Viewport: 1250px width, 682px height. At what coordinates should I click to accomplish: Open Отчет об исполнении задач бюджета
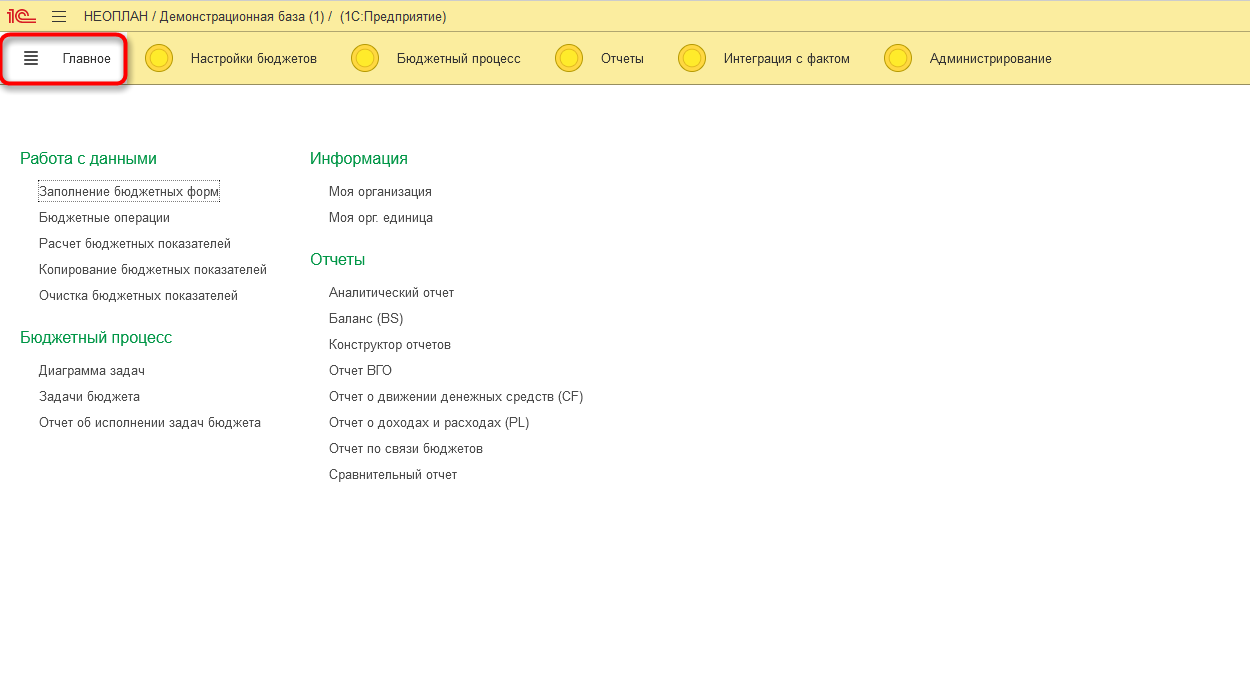(x=150, y=422)
